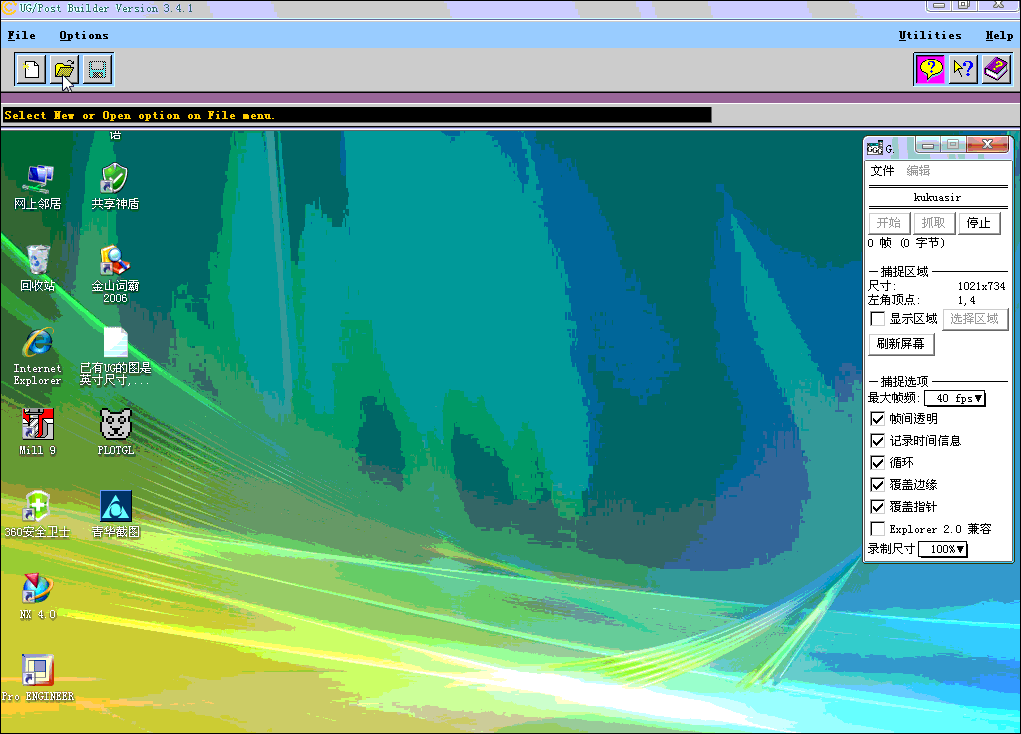Enable Explorer 2.0 兼容 compatibility option
The image size is (1021, 734).
pos(877,528)
